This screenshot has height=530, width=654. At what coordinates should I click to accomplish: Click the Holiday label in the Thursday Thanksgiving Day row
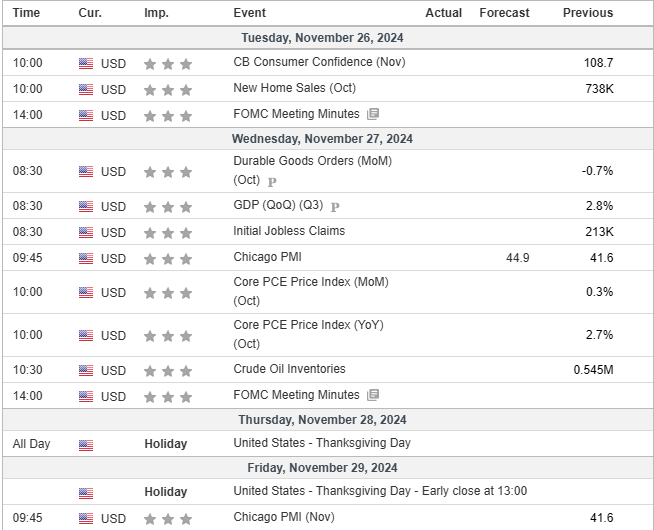click(x=166, y=444)
